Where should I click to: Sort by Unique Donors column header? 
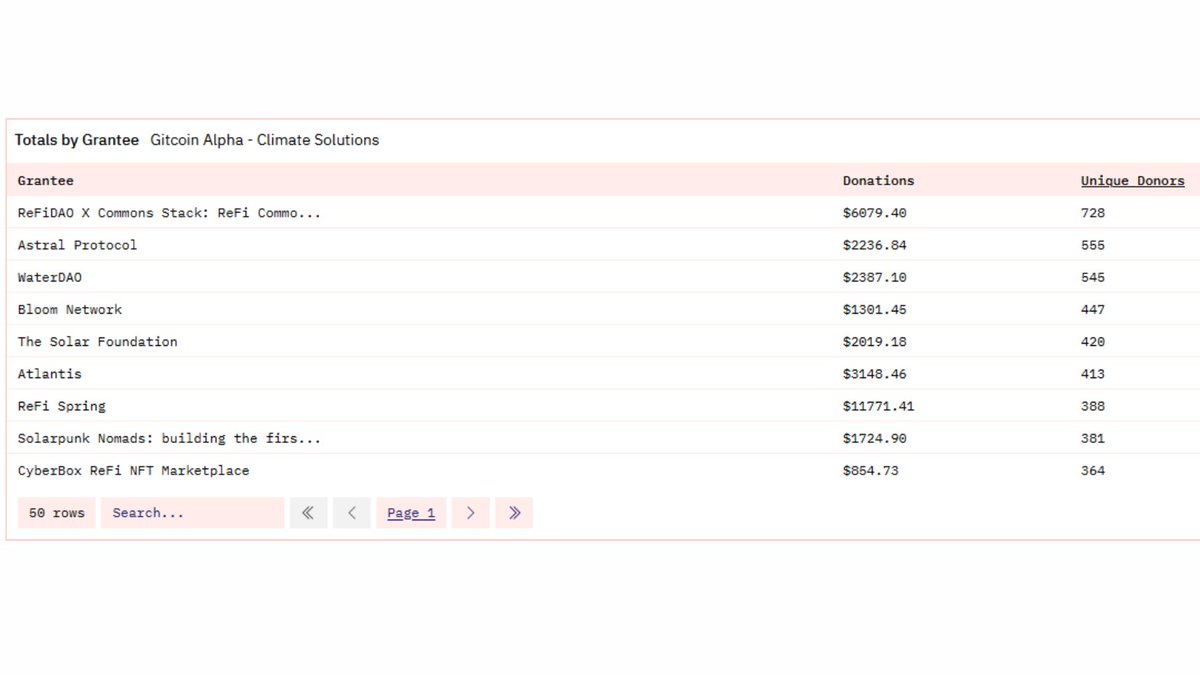click(x=1132, y=181)
